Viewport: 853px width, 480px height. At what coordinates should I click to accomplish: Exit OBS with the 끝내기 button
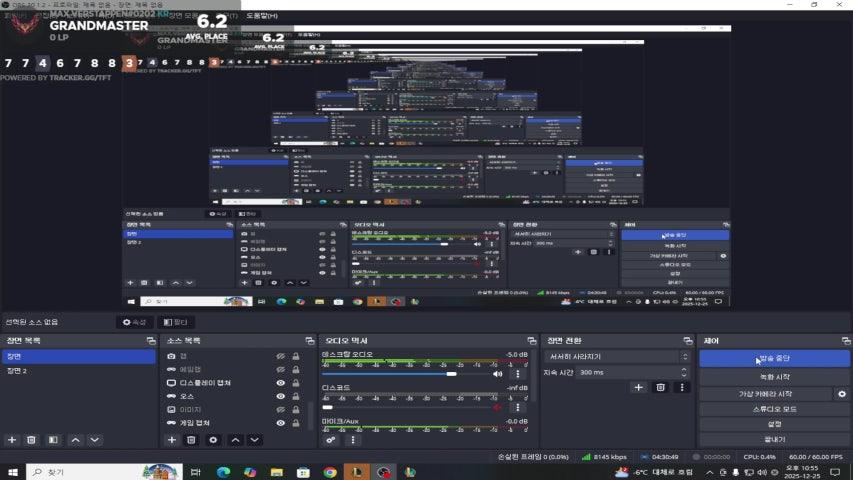point(774,439)
